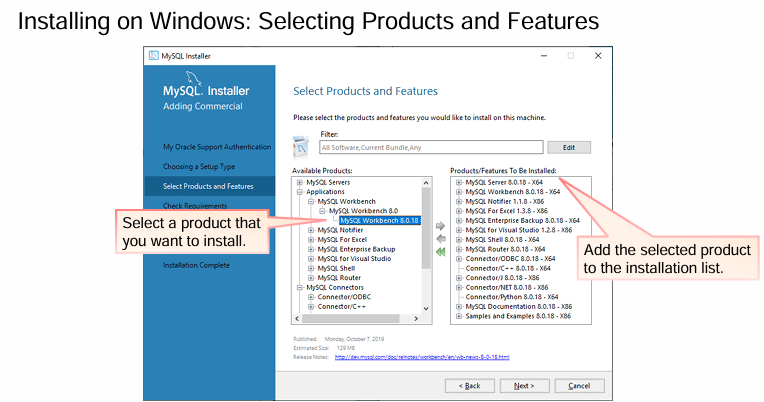Screen dimensions: 764x402
Task: Minimize the MySQL Installer window
Action: [543, 55]
